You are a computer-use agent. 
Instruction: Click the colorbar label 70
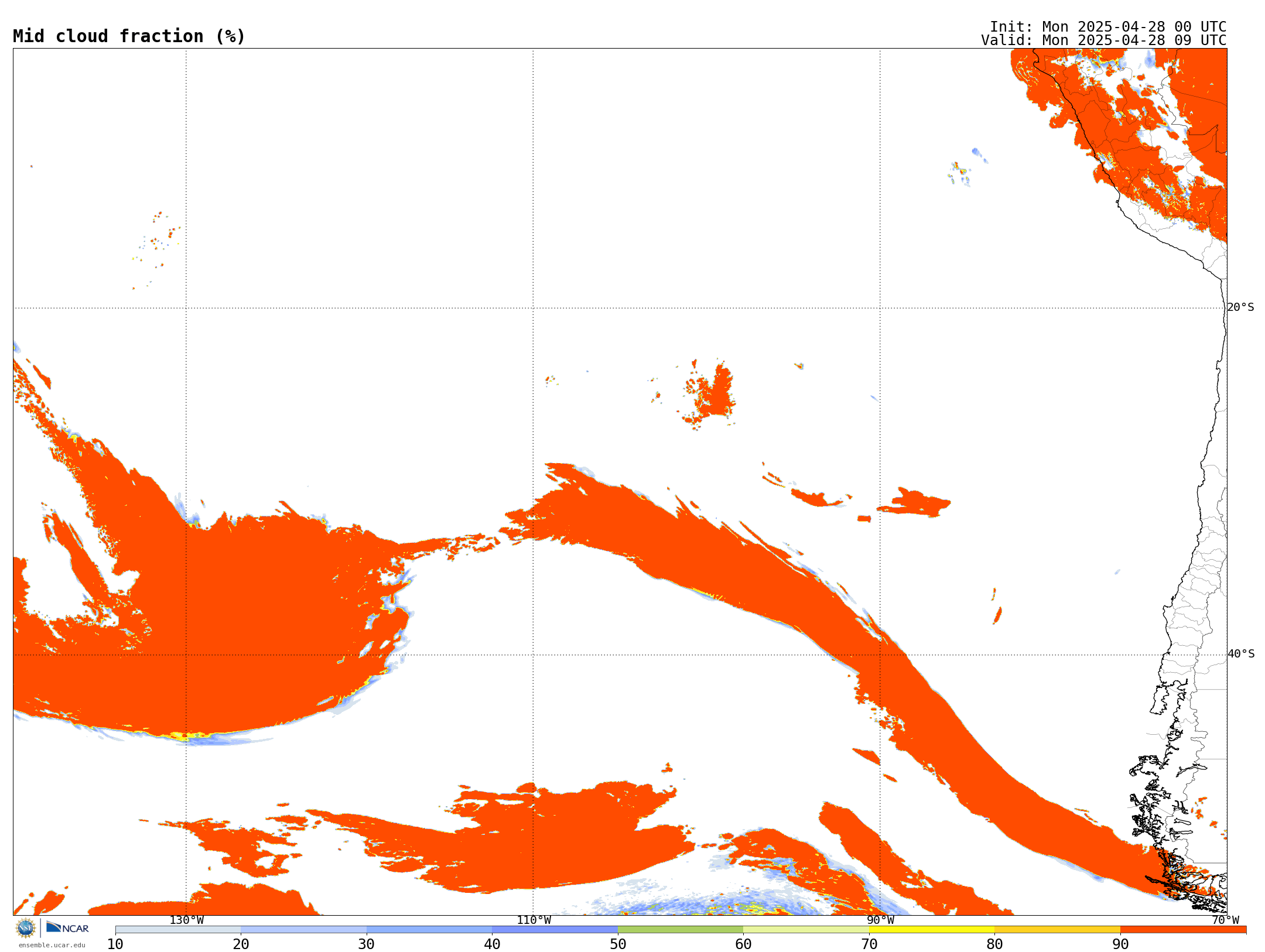tap(869, 944)
